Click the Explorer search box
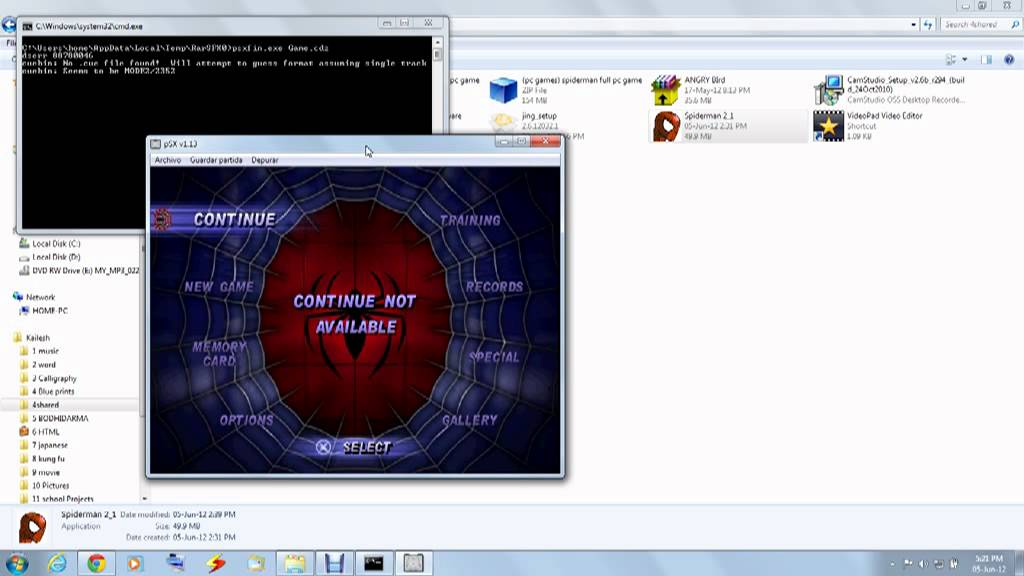Screen dimensions: 1024x576 [x=981, y=25]
